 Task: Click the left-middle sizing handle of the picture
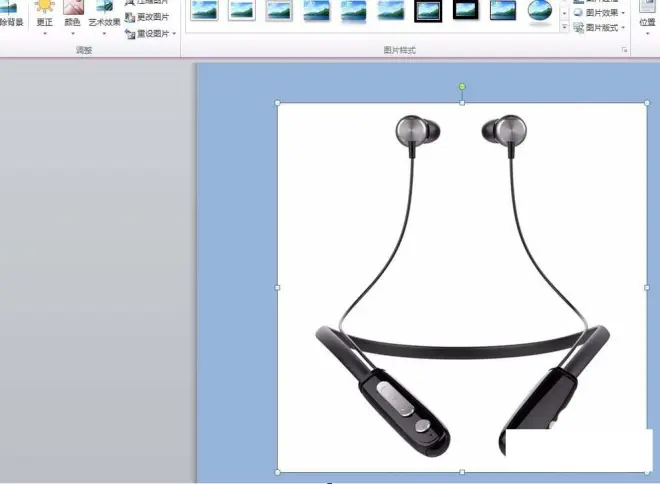pyautogui.click(x=277, y=287)
